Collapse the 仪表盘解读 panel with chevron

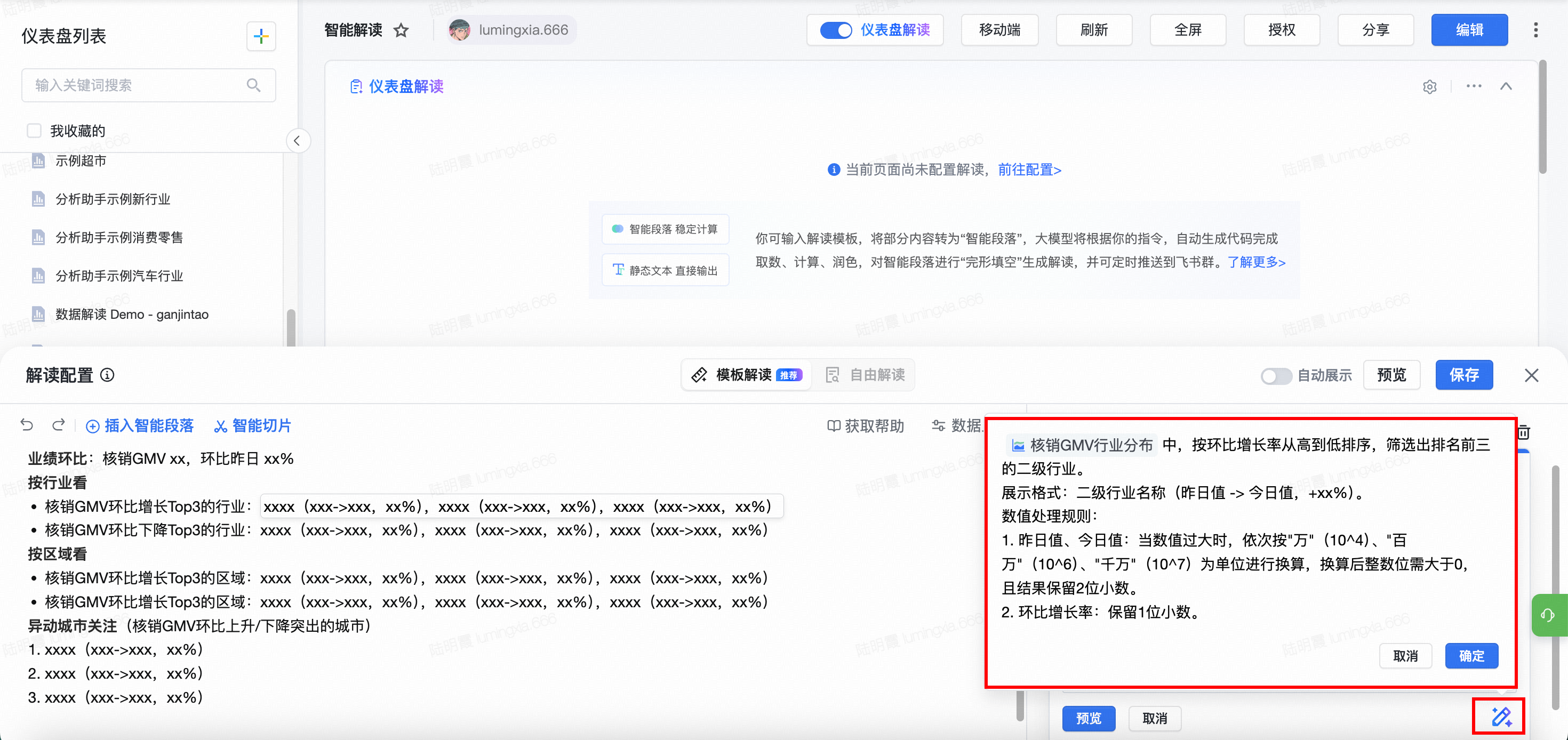(1506, 86)
